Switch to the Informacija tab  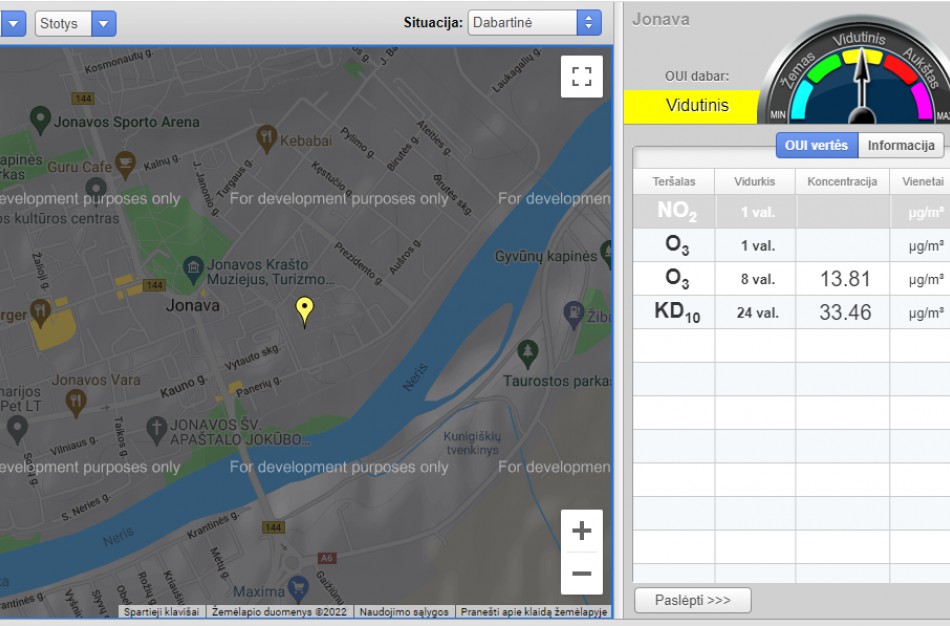click(x=900, y=146)
